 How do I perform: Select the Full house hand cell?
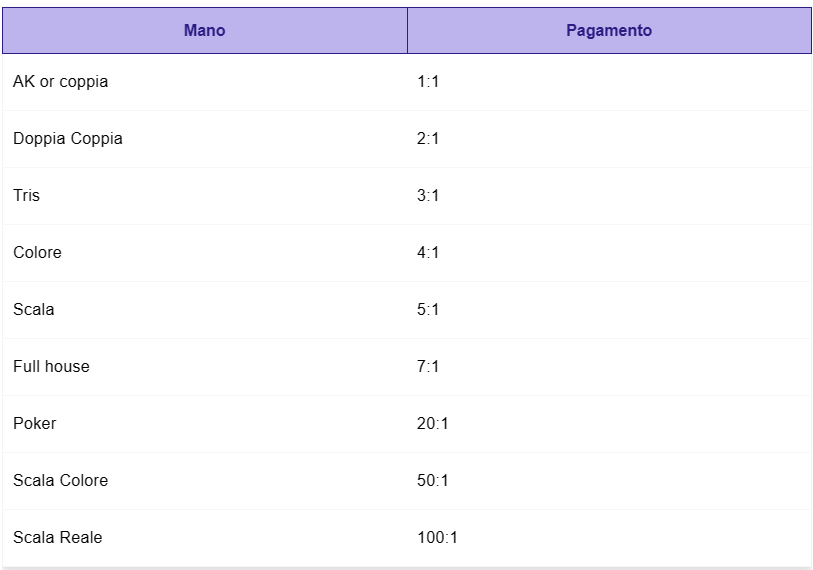point(205,367)
